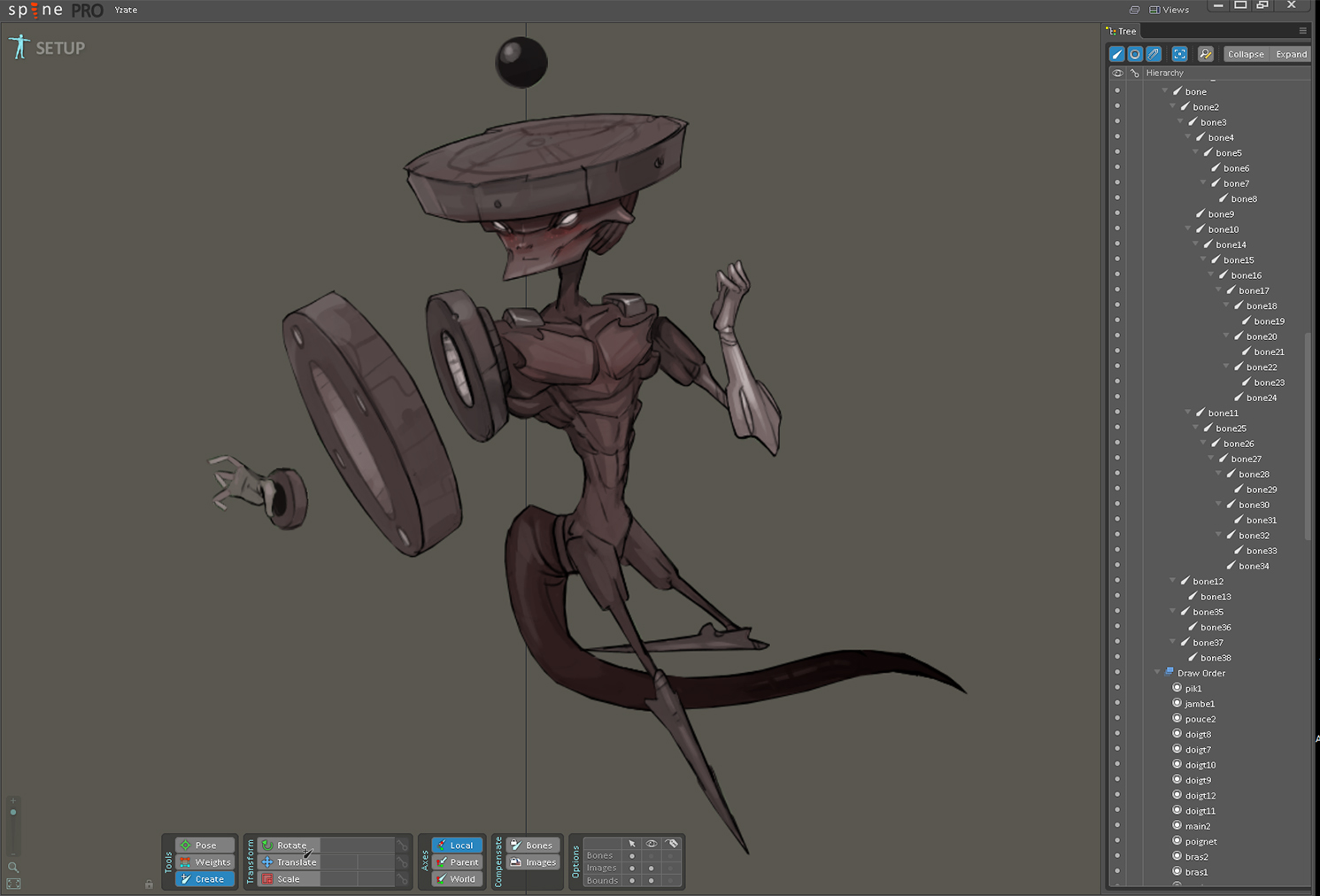Toggle Images visible dot in Options
The image size is (1320, 896).
click(x=652, y=869)
